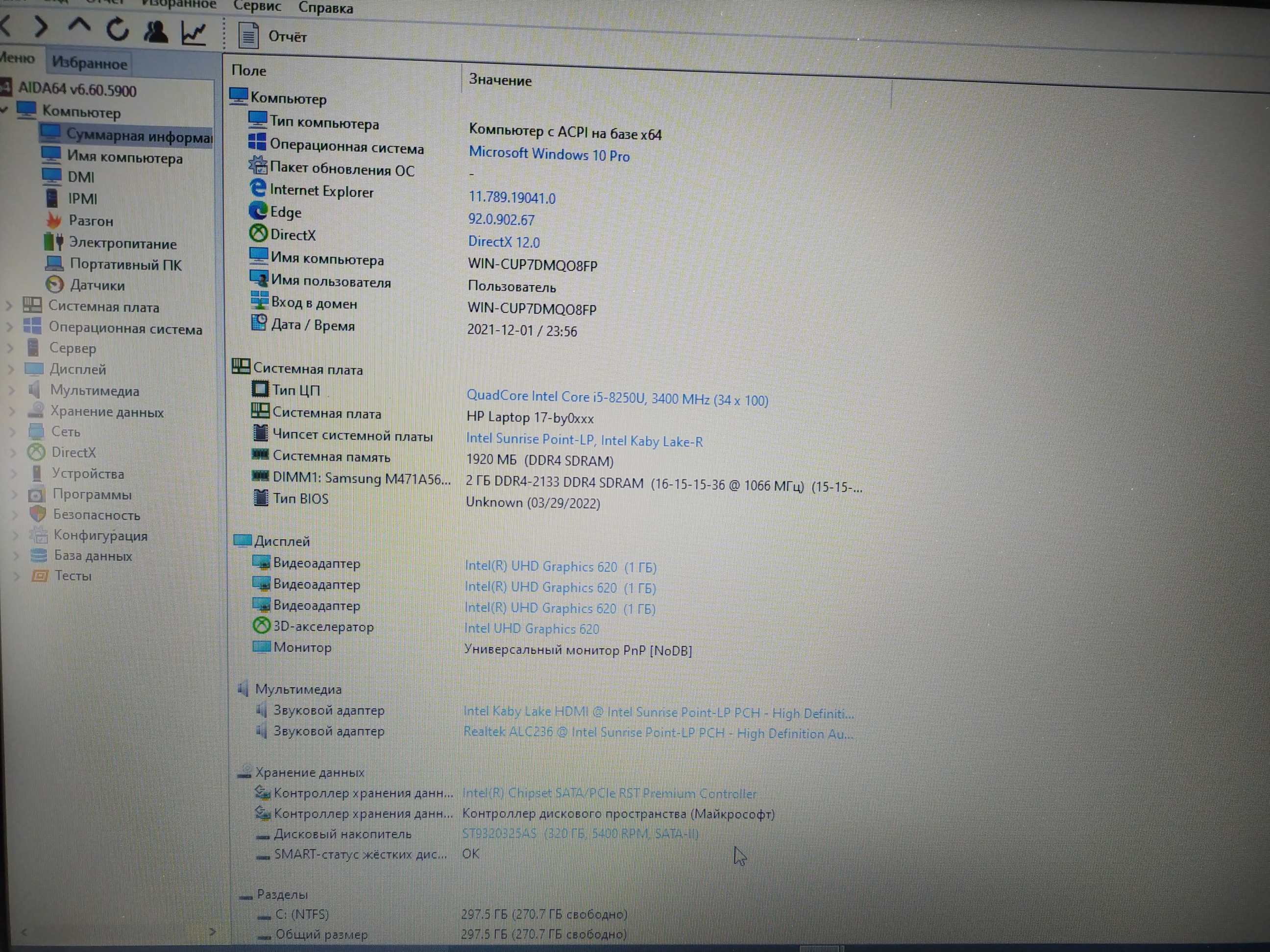
Task: Open the user accounts toolbar icon
Action: click(x=155, y=31)
